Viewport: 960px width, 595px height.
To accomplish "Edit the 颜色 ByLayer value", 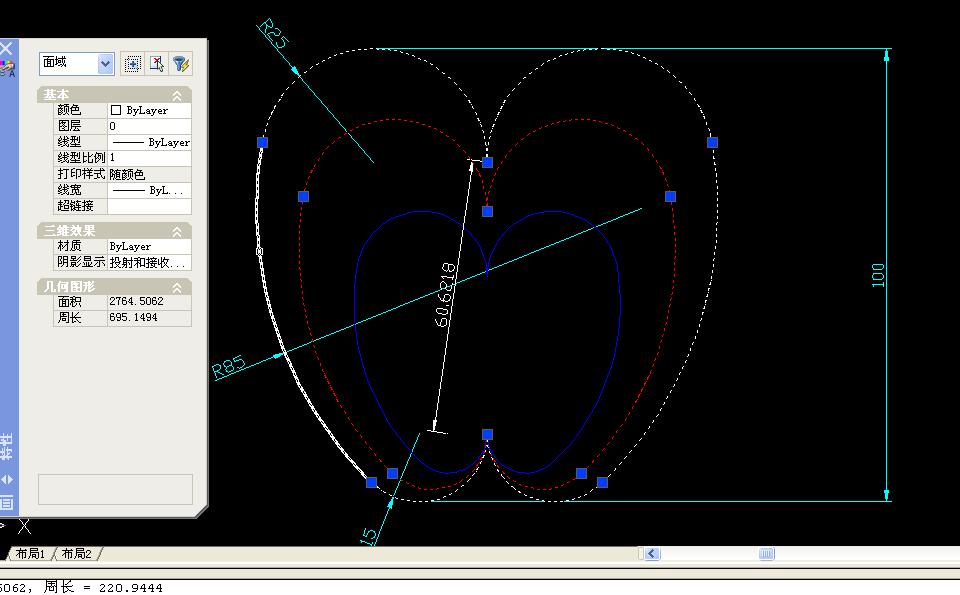I will click(x=149, y=110).
